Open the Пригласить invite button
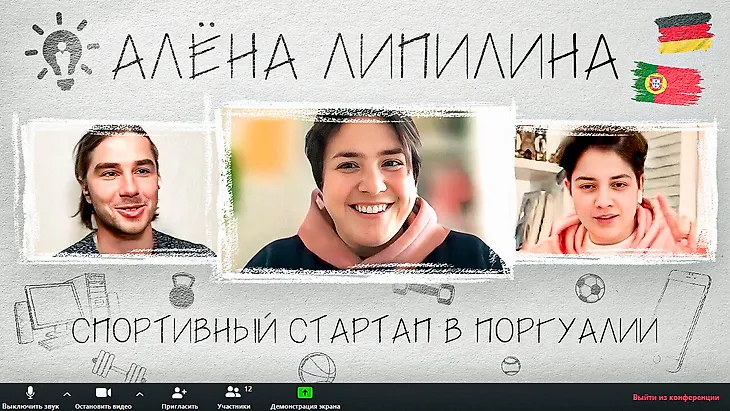 (179, 397)
